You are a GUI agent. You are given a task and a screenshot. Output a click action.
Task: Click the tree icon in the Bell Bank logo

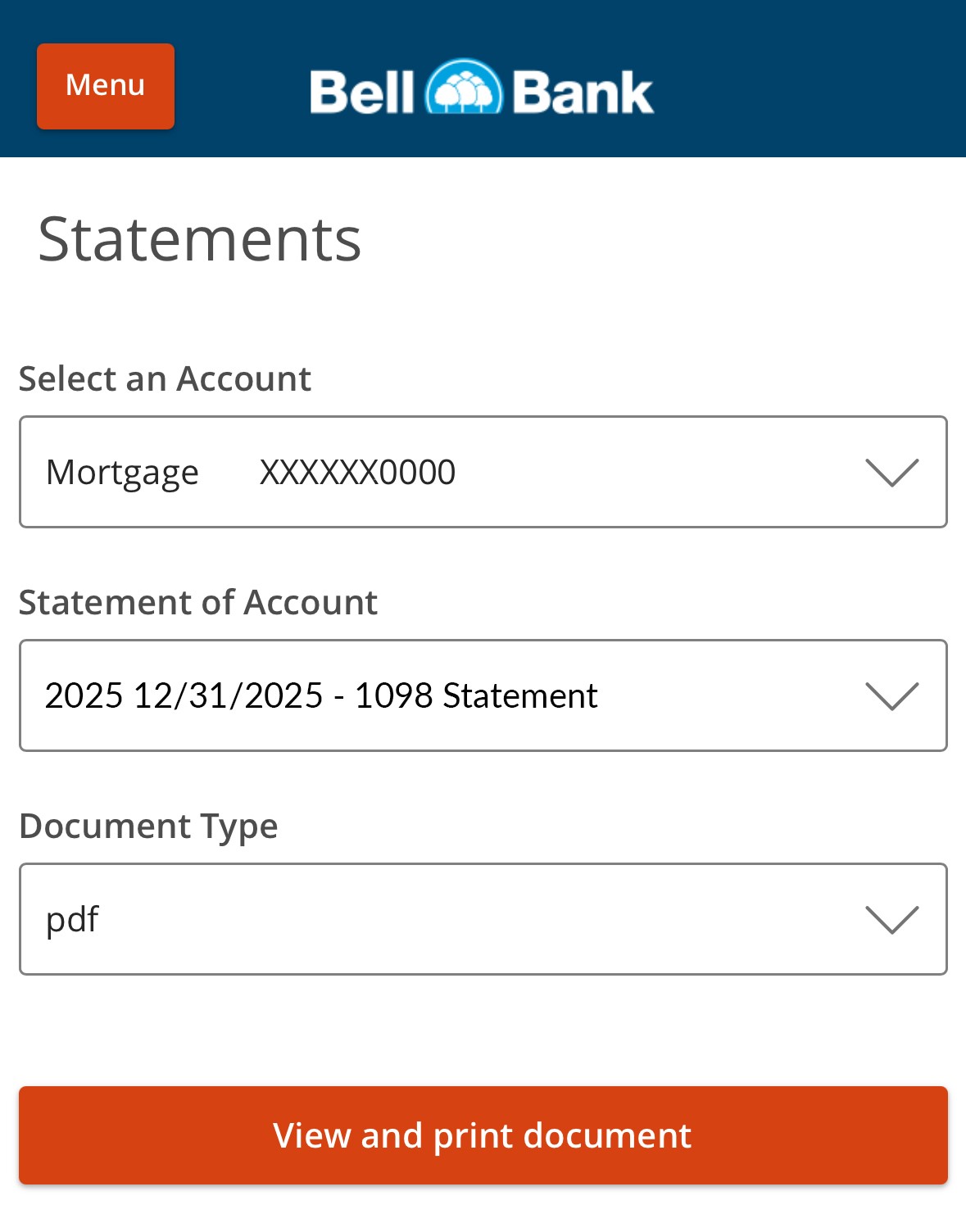pyautogui.click(x=464, y=88)
